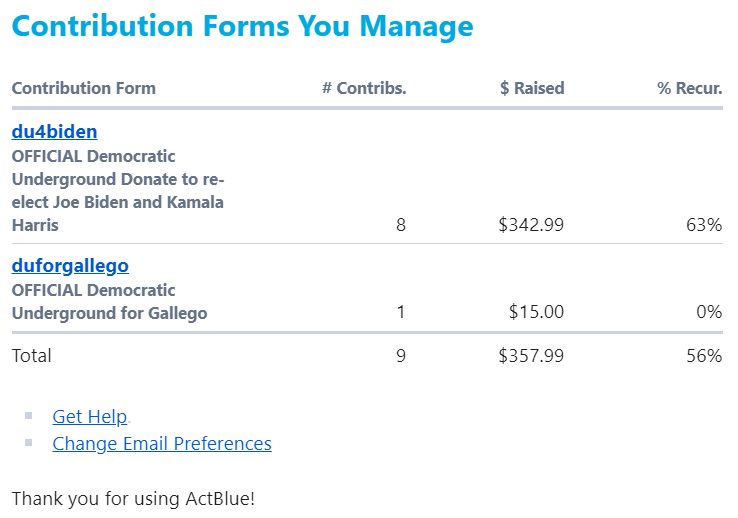Click the Thank you for using ActBlue text
This screenshot has width=738, height=518.
(x=133, y=498)
